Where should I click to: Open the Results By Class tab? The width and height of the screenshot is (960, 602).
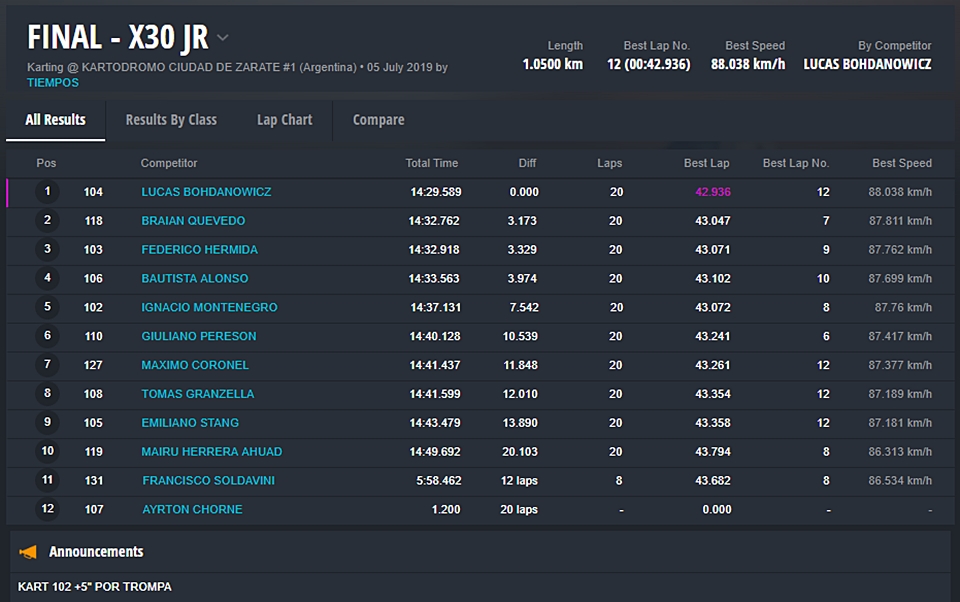point(171,120)
